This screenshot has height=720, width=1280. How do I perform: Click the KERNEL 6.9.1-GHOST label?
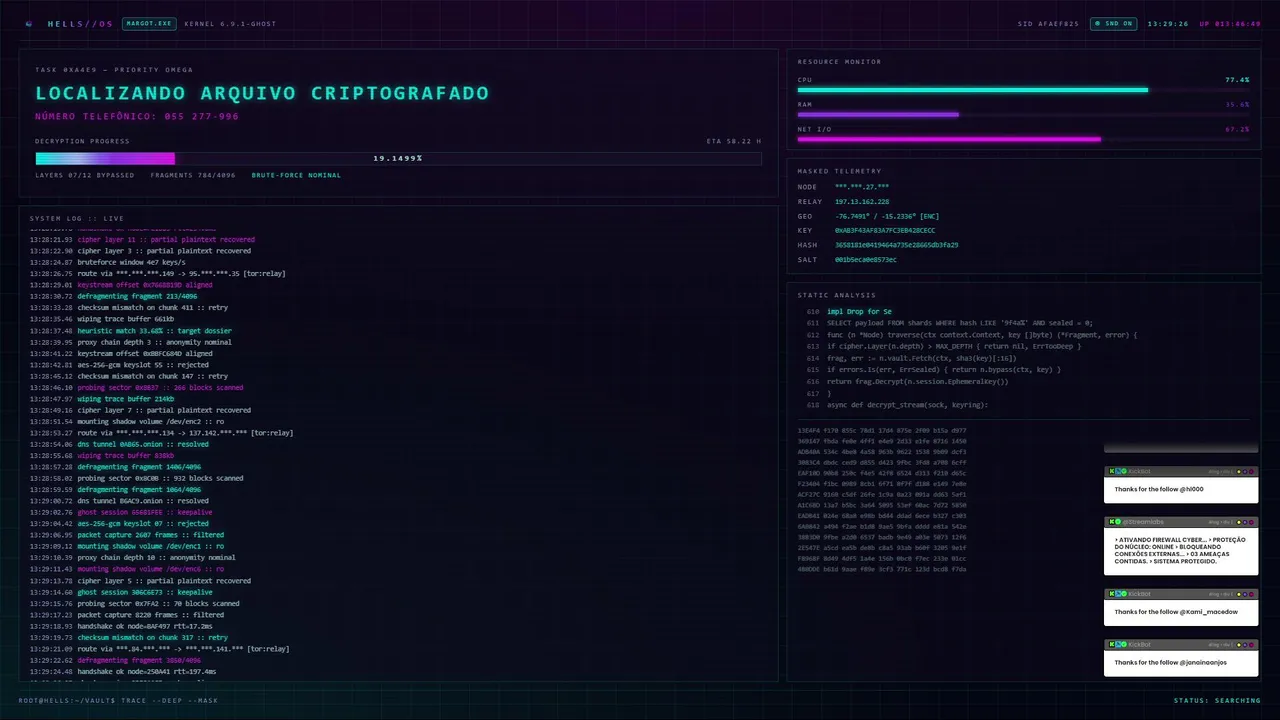click(230, 24)
